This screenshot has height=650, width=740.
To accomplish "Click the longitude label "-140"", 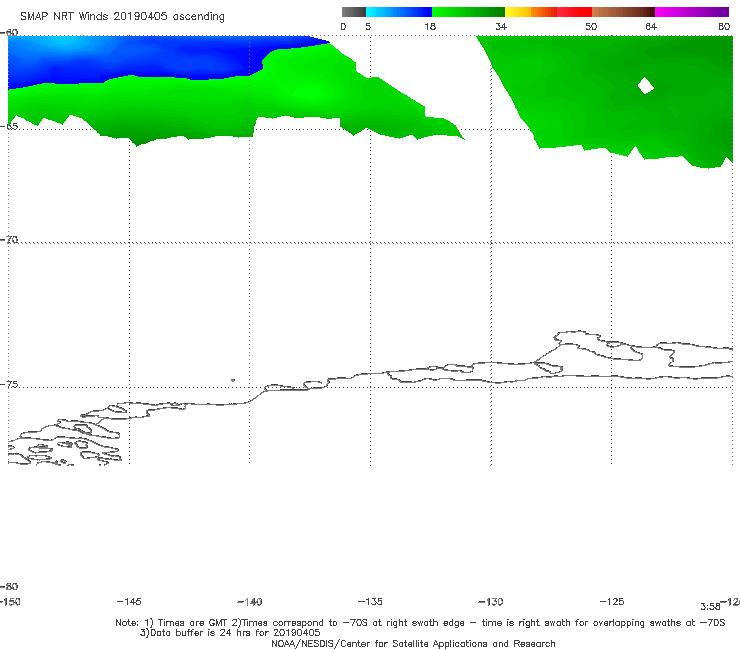I will (x=250, y=602).
